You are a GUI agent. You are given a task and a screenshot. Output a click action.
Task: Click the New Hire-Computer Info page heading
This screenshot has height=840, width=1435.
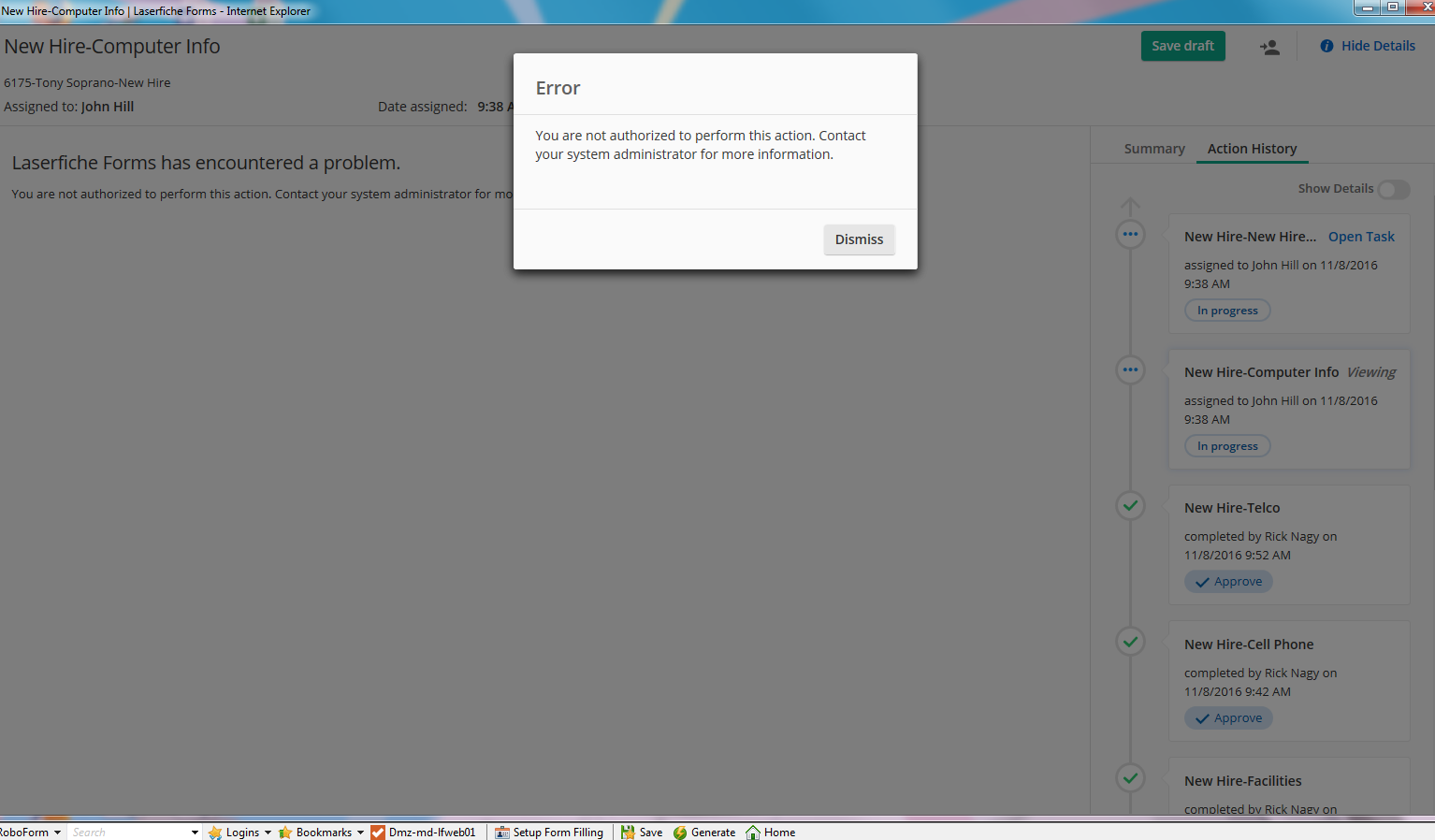click(112, 47)
